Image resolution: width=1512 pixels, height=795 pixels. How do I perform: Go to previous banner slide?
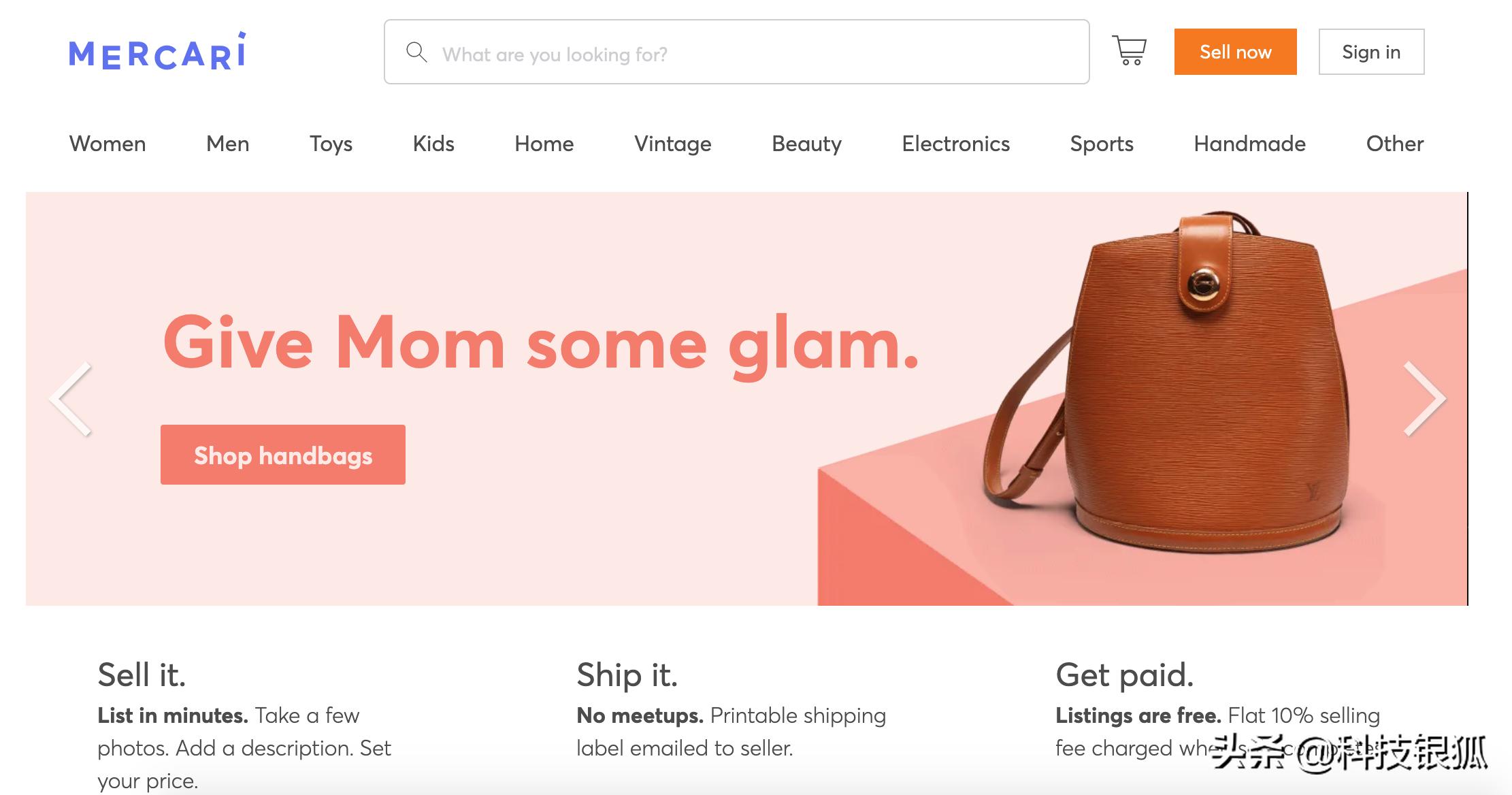coord(71,399)
